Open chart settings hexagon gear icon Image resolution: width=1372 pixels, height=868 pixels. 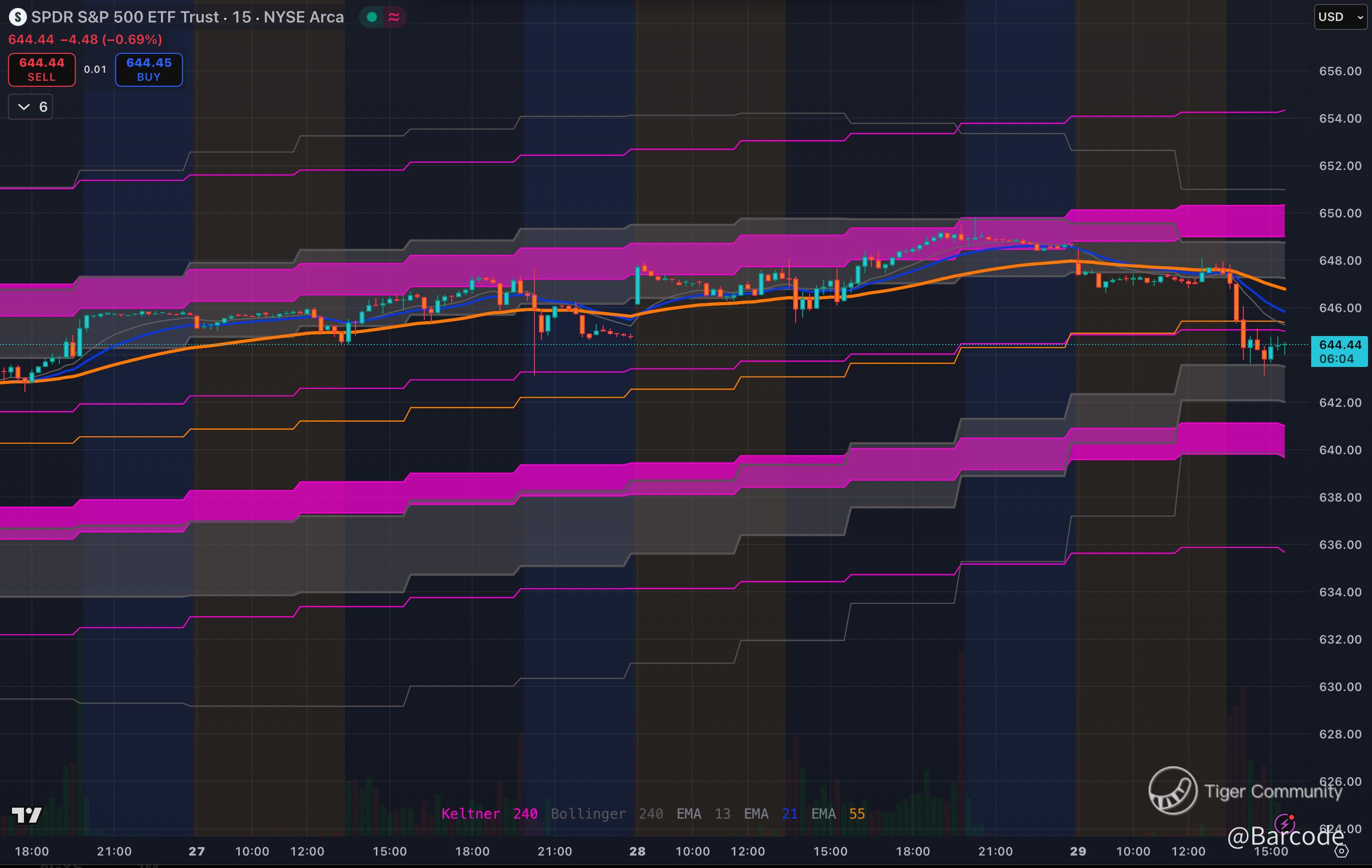pos(1342,851)
